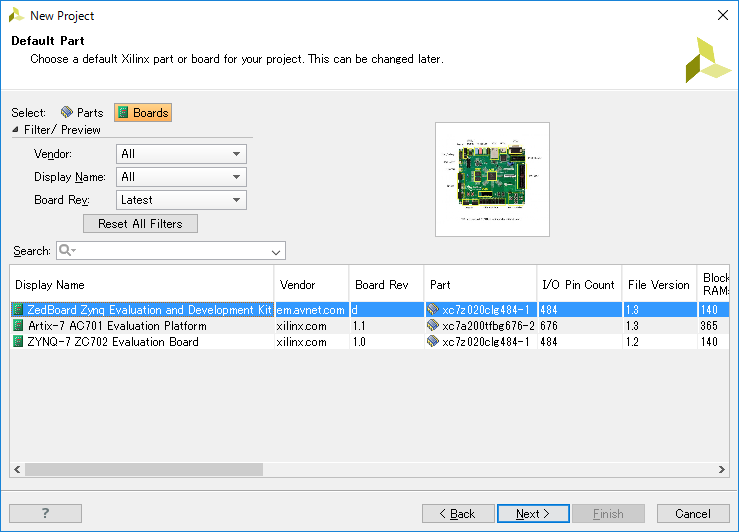Click the scroll right arrow
The image size is (739, 532).
coord(722,469)
